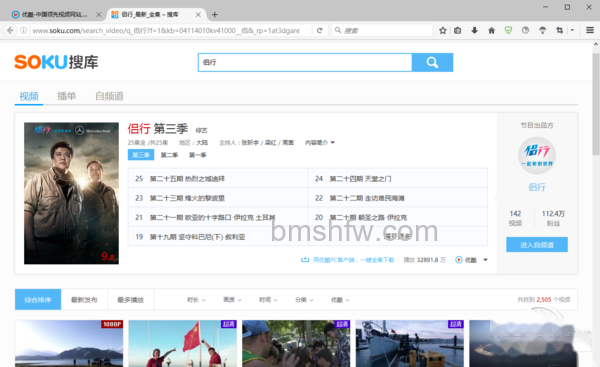Click the SOKU search input field
The image size is (600, 367).
pos(305,62)
